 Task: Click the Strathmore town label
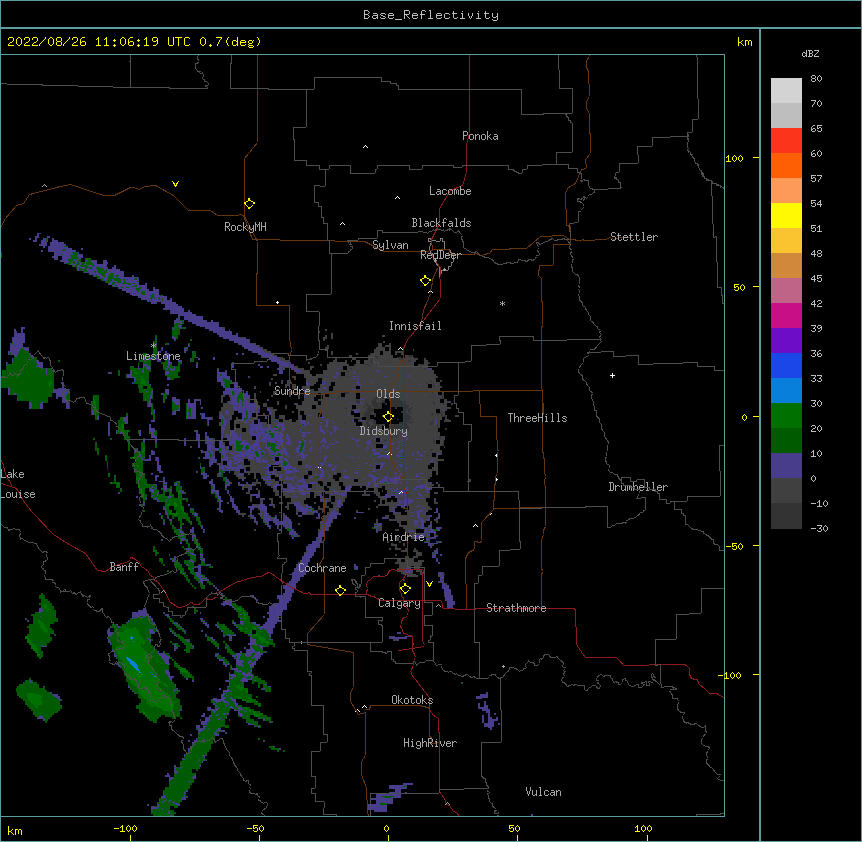tap(516, 608)
